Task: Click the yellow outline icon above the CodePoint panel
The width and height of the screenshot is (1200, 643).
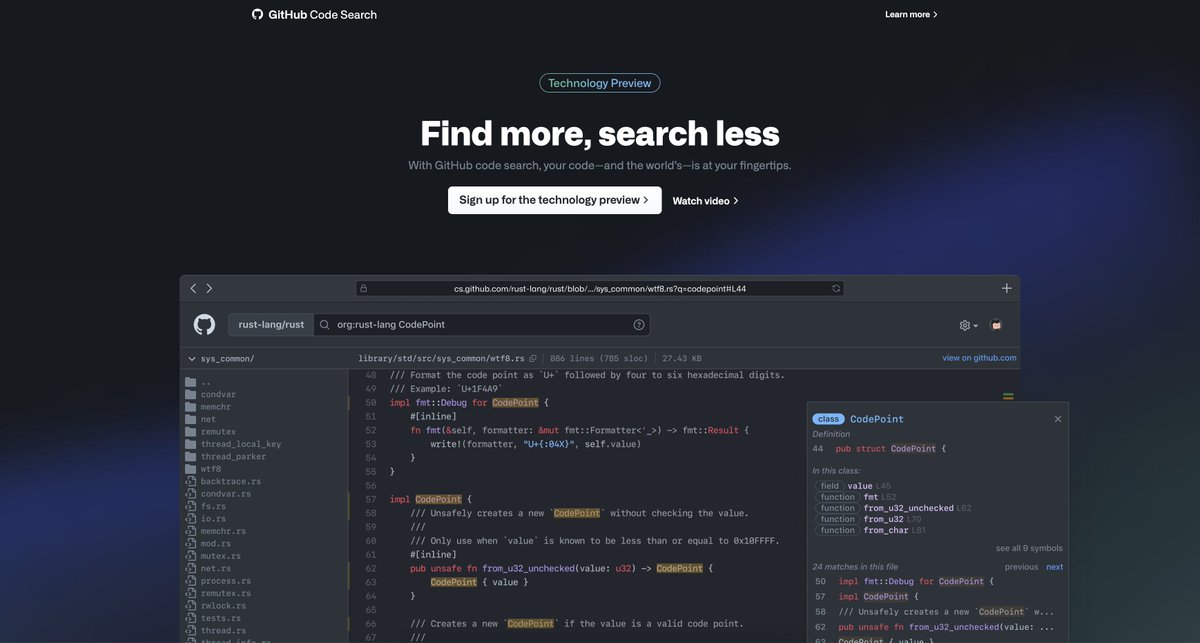Action: pyautogui.click(x=1006, y=395)
